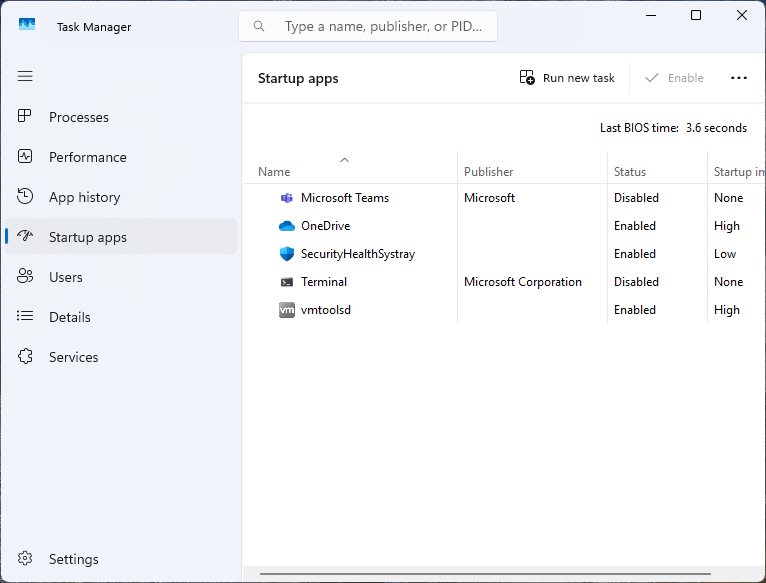The width and height of the screenshot is (766, 583).
Task: Click the High impact value for OneDrive
Action: click(727, 226)
